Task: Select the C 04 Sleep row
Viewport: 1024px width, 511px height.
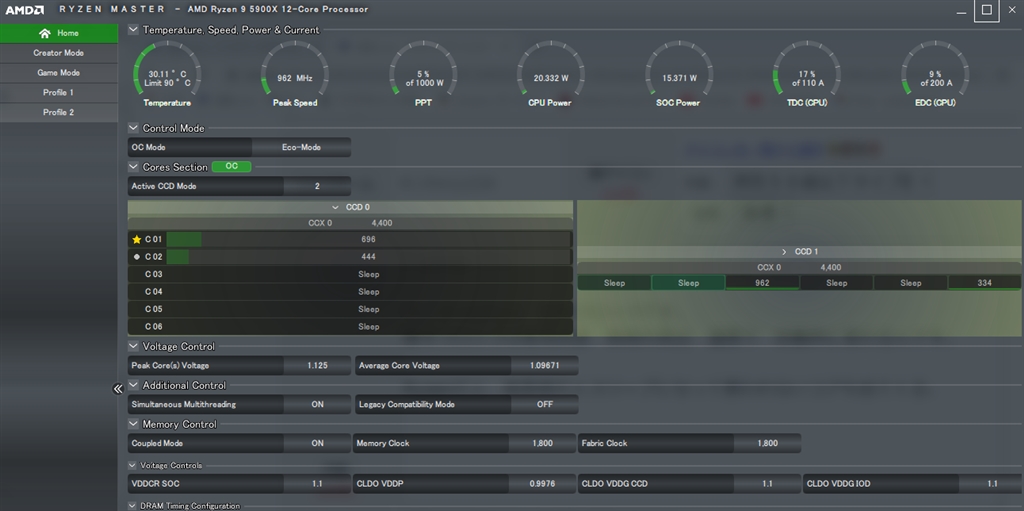Action: (x=350, y=292)
